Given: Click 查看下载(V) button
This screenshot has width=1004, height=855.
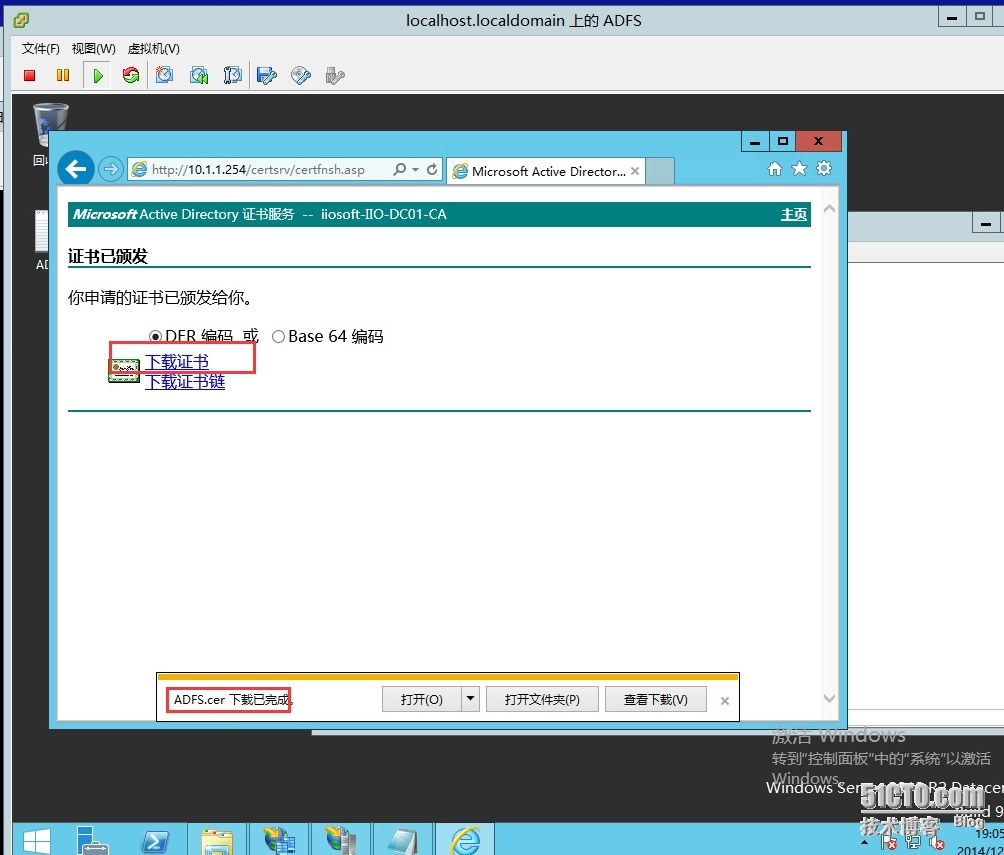Looking at the screenshot, I should pos(656,699).
